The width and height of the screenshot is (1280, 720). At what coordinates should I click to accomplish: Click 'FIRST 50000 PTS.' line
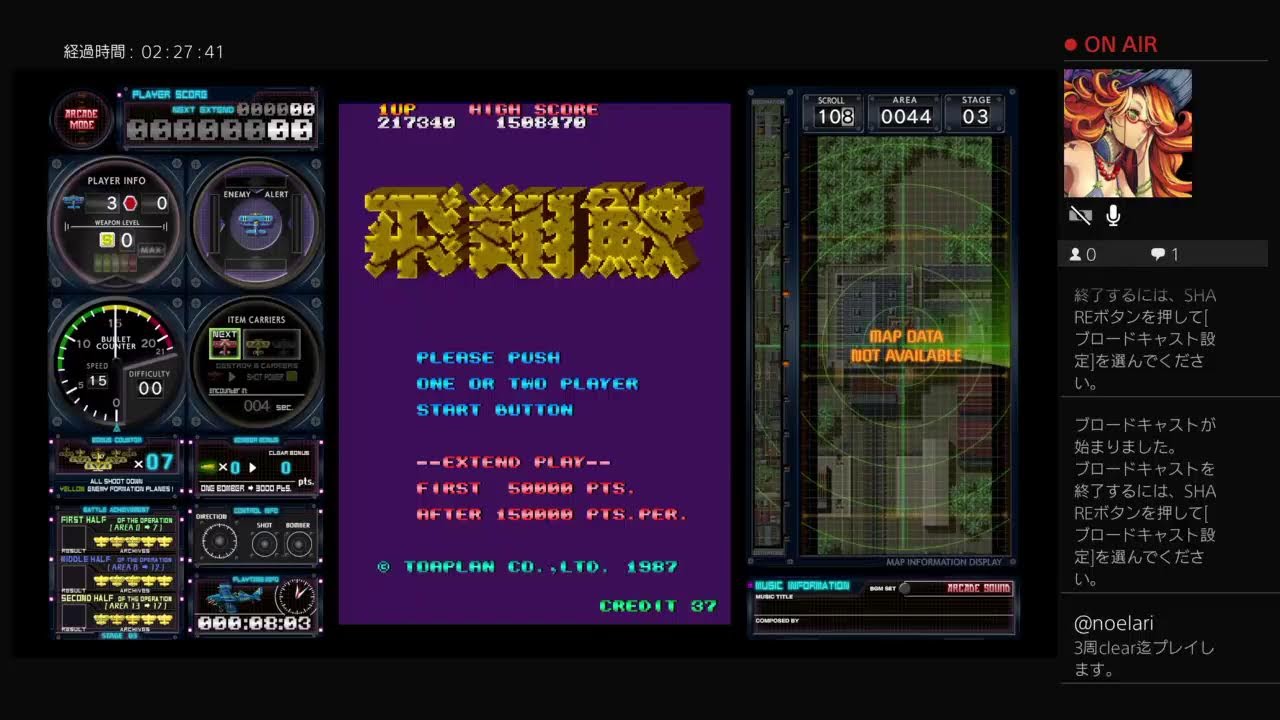[526, 488]
